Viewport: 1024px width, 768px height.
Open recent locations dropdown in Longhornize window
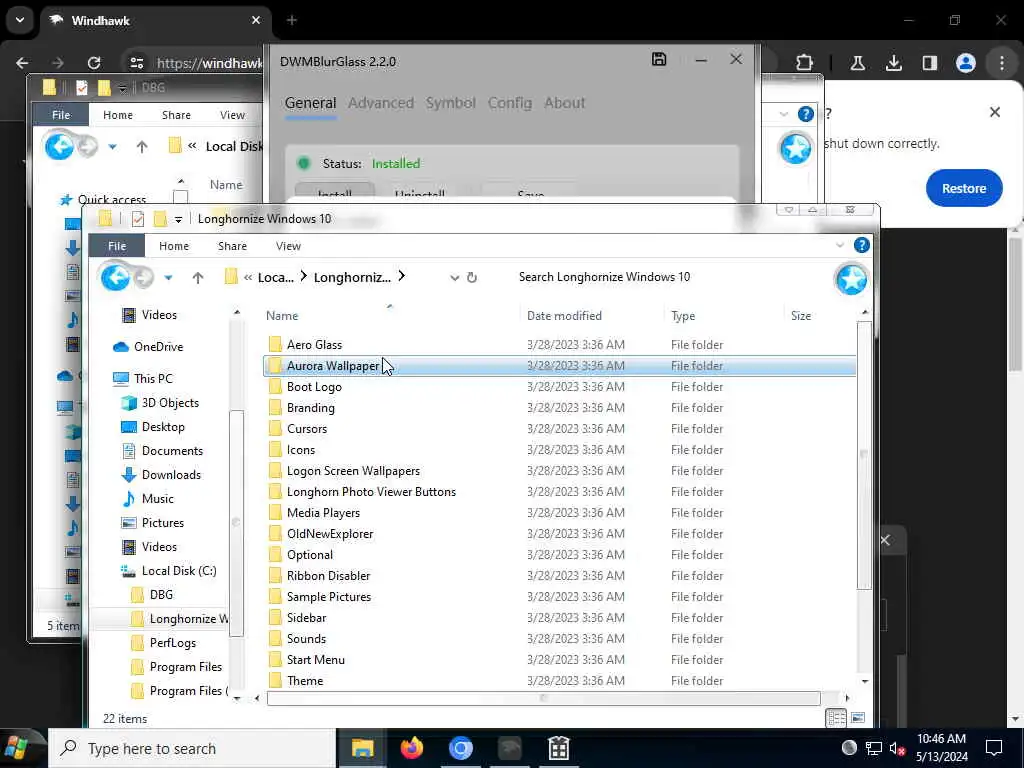pos(168,278)
